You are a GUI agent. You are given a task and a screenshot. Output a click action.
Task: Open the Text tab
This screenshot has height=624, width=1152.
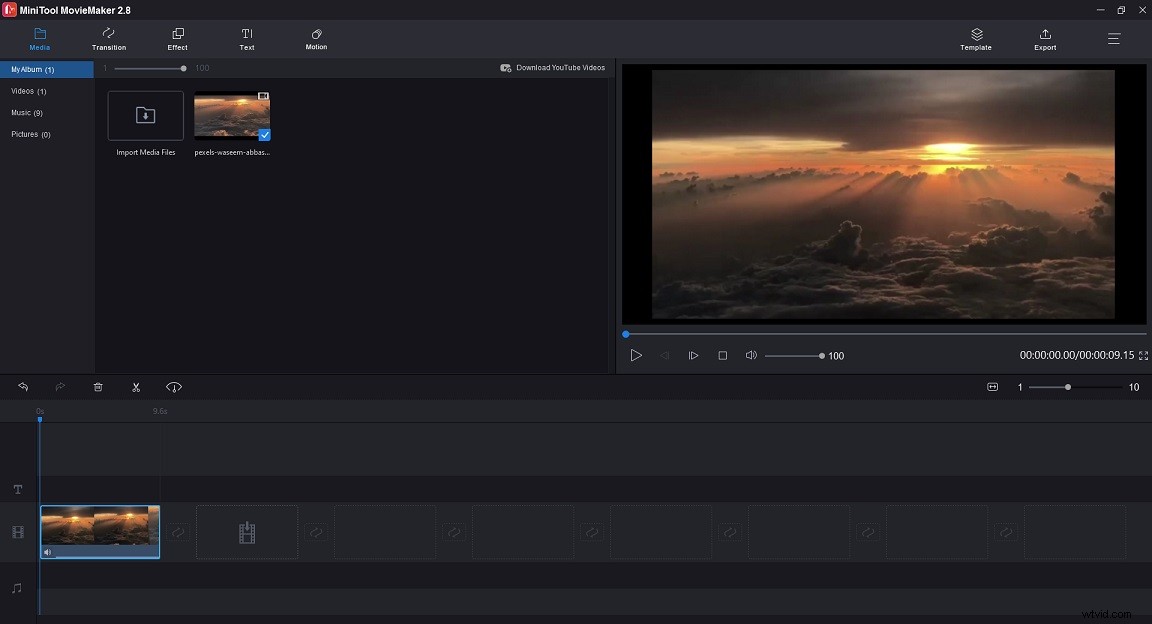tap(246, 40)
